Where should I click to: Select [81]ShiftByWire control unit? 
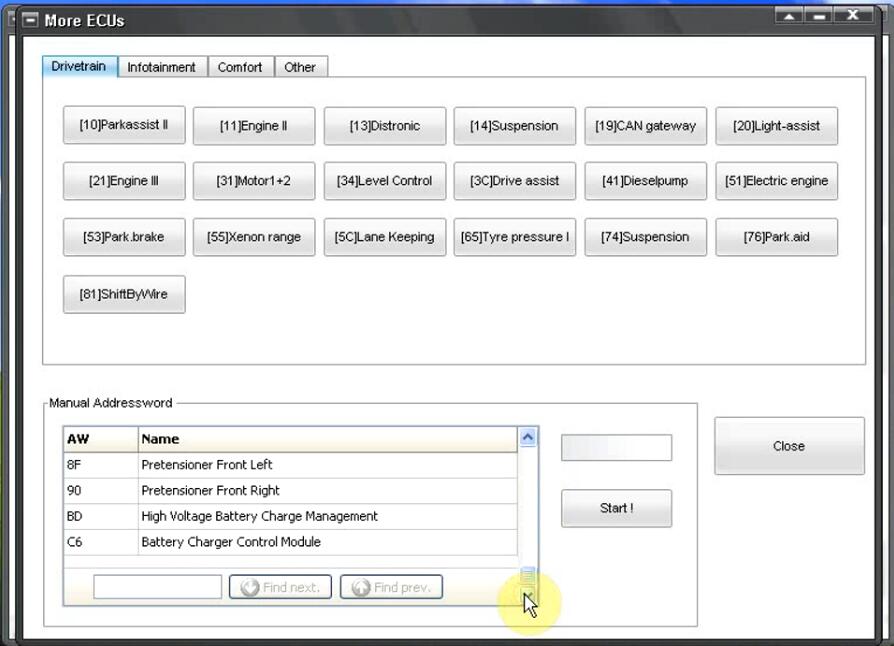pos(124,294)
